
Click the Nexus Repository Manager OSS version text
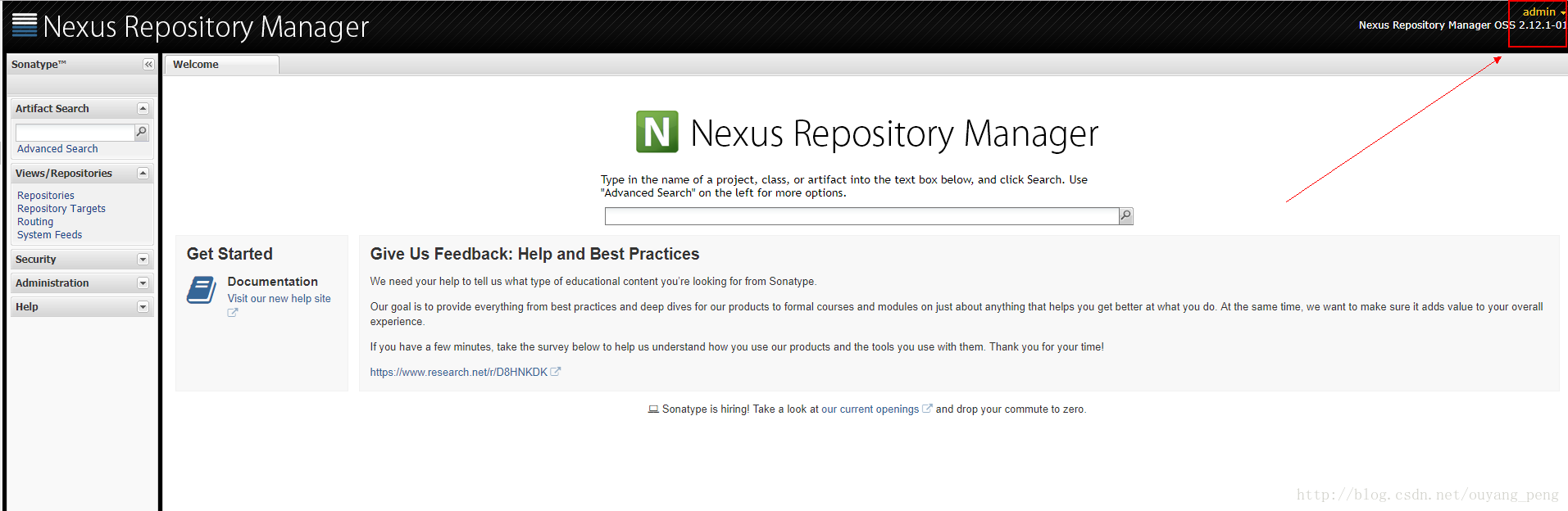pyautogui.click(x=1462, y=25)
